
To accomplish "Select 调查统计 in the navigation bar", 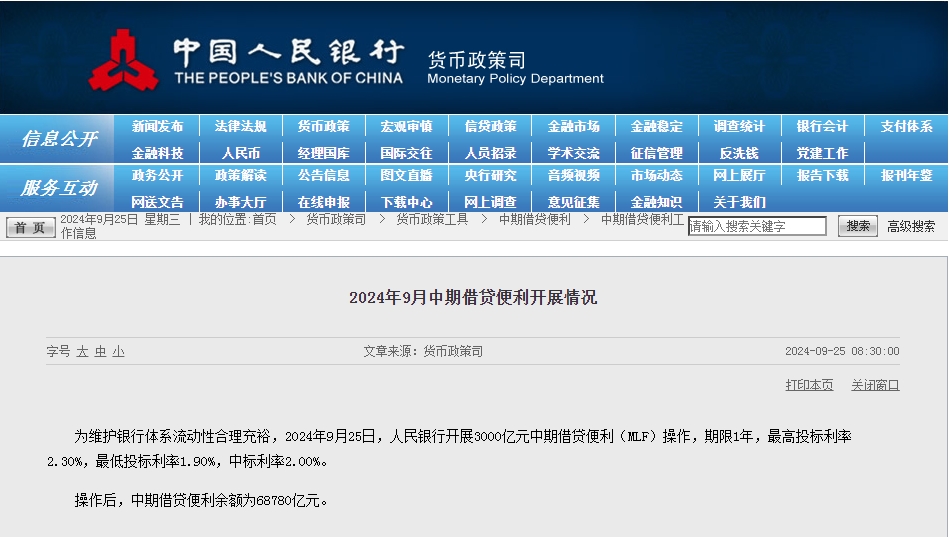I will (x=739, y=127).
